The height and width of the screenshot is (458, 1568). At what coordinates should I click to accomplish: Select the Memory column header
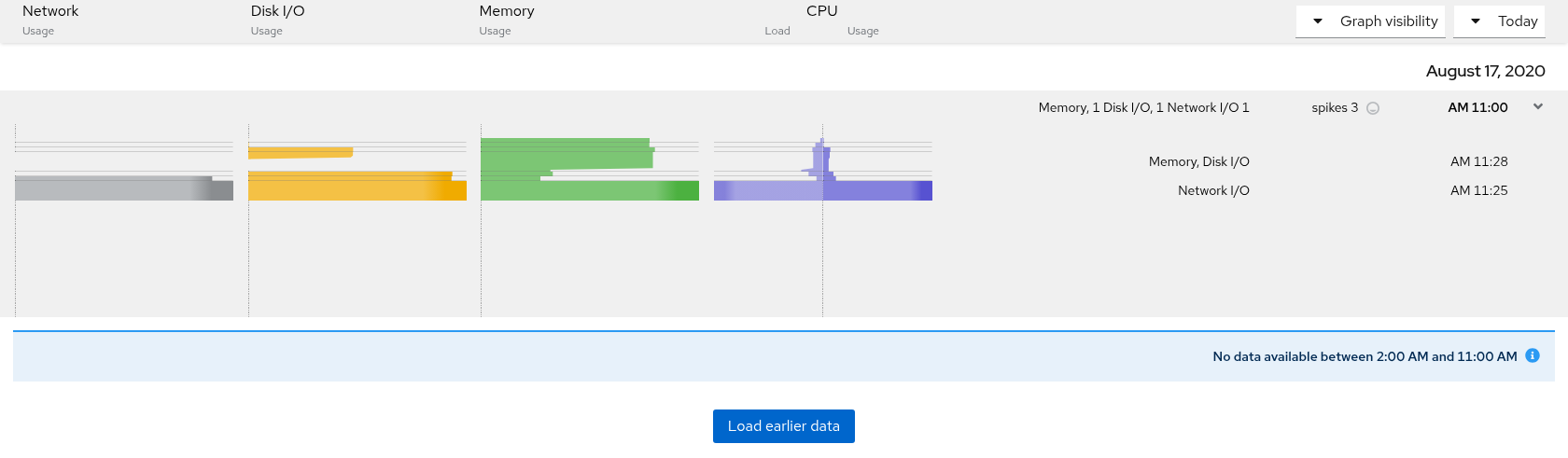[x=507, y=11]
